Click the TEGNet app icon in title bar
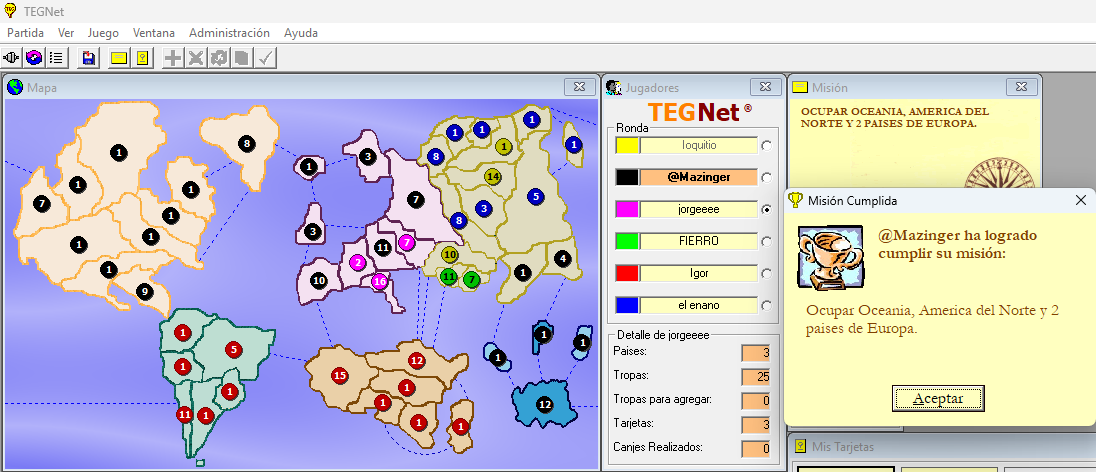1096x472 pixels. 10,10
